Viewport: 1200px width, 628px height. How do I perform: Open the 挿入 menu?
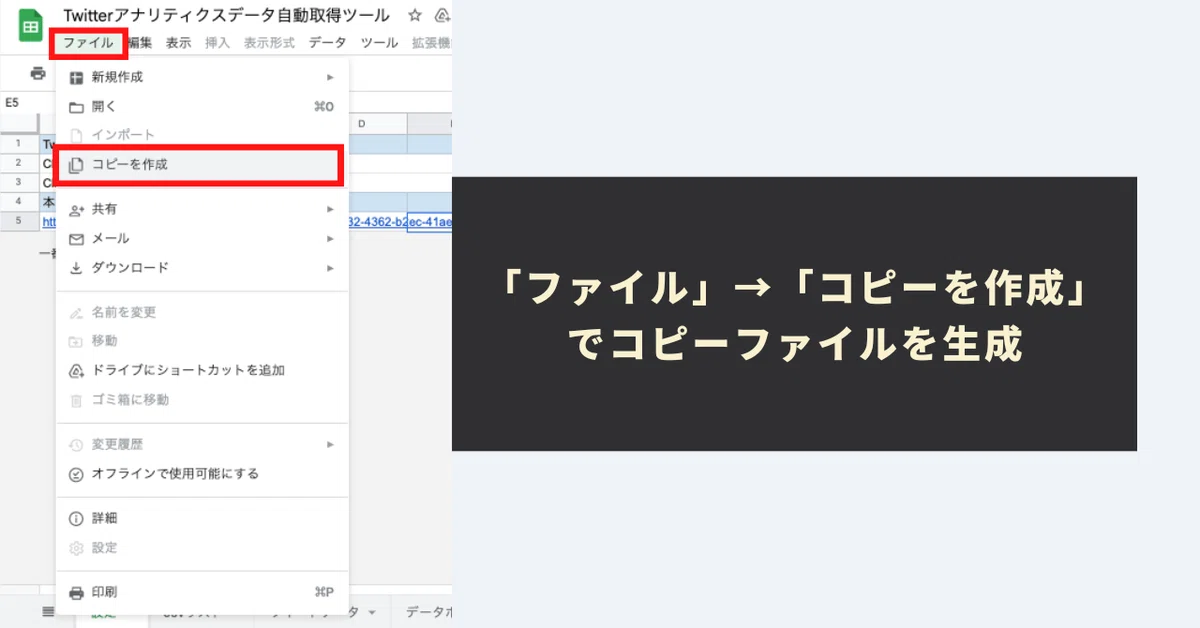[217, 43]
